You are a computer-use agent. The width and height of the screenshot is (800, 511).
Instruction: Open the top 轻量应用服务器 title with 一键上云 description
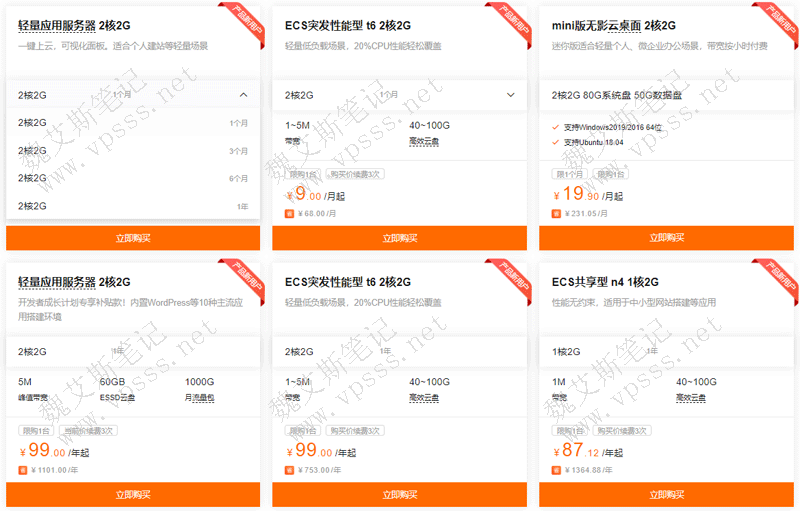click(x=74, y=25)
